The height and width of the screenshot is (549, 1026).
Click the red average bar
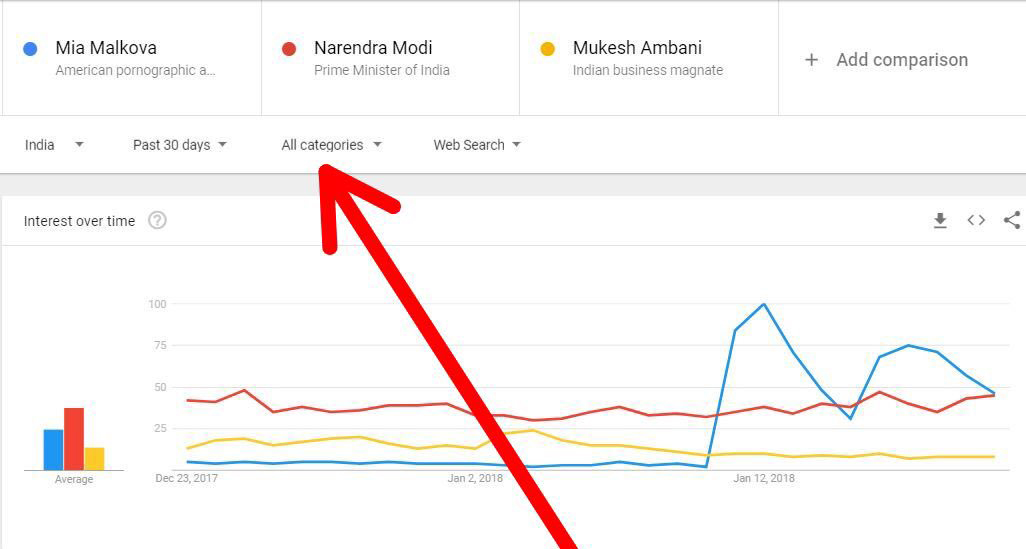74,439
